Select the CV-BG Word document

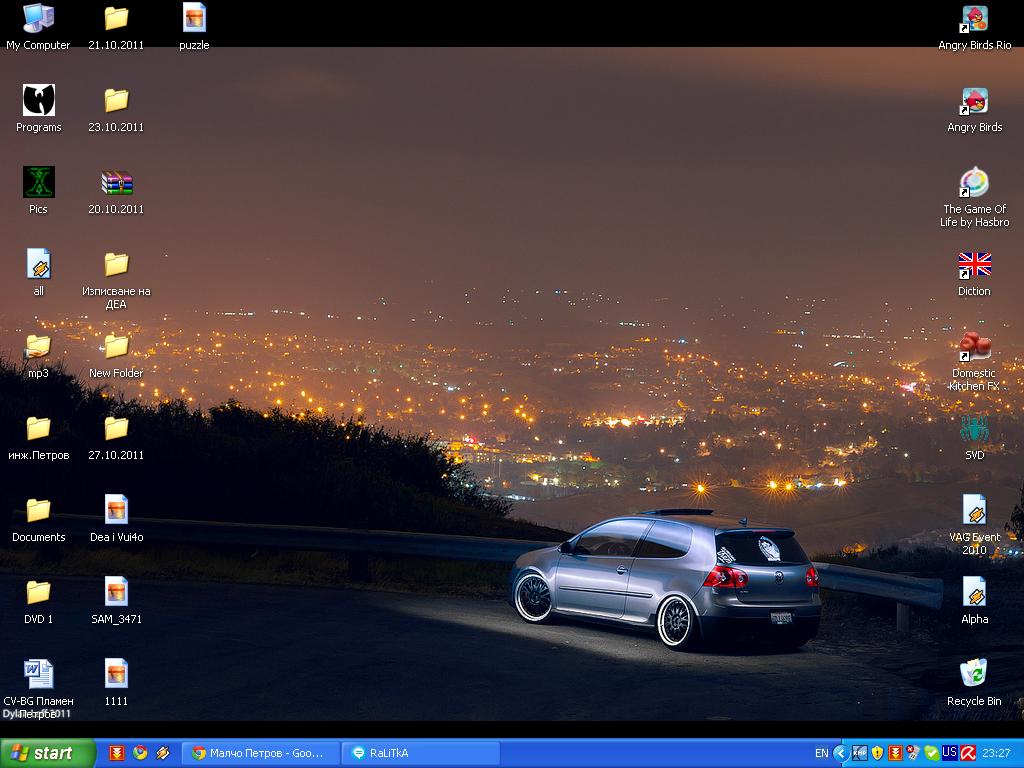pyautogui.click(x=38, y=673)
